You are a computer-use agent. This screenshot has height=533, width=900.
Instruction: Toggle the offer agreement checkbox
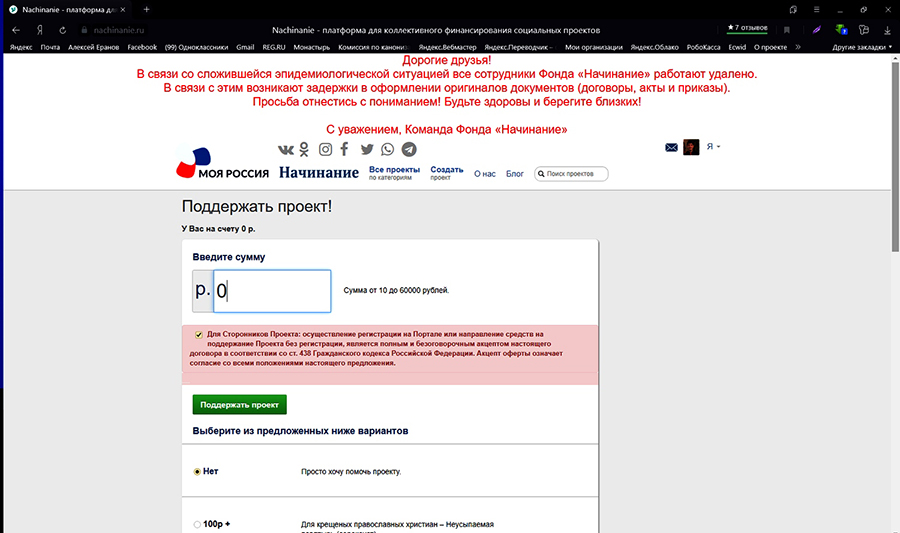click(x=199, y=334)
